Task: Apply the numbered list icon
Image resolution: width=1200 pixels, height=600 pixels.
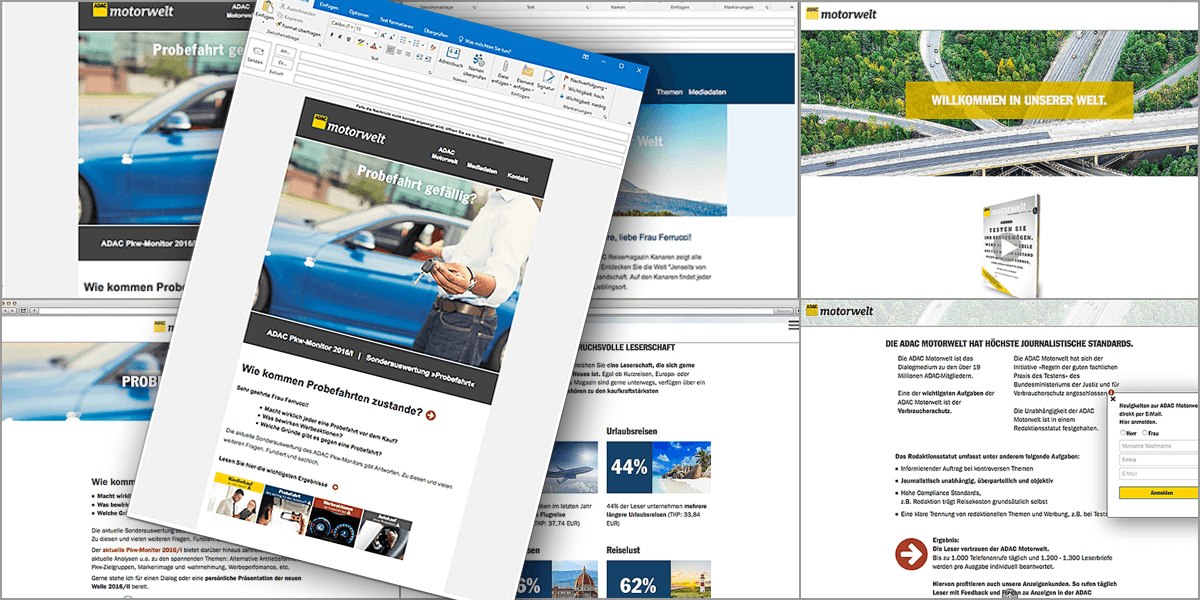Action: 416,43
